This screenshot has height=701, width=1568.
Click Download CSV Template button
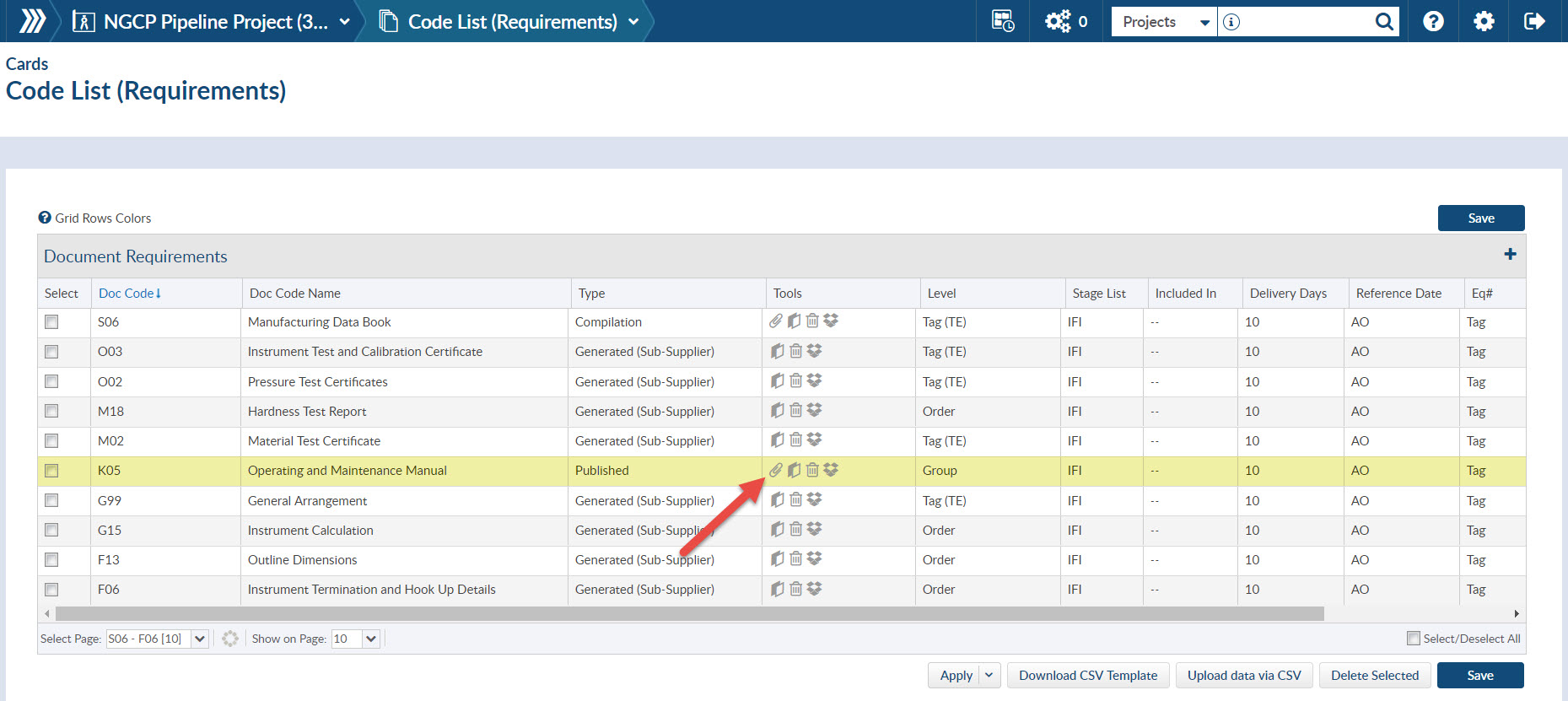tap(1088, 675)
